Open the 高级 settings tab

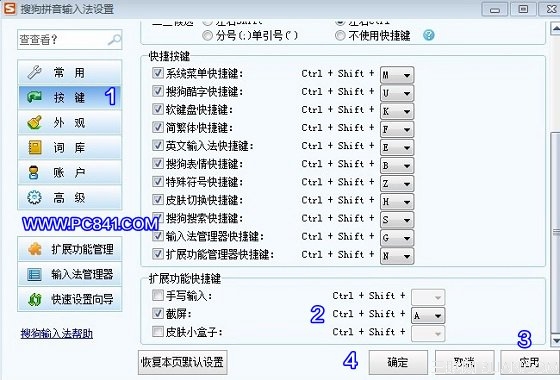coord(70,198)
